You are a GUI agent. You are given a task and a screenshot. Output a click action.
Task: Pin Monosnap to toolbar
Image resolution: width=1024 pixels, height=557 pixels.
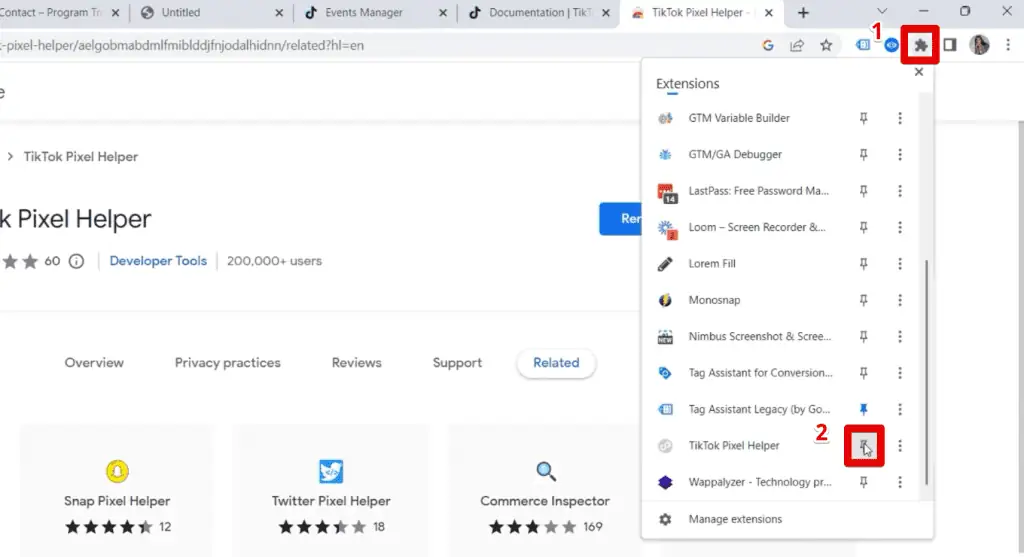863,300
